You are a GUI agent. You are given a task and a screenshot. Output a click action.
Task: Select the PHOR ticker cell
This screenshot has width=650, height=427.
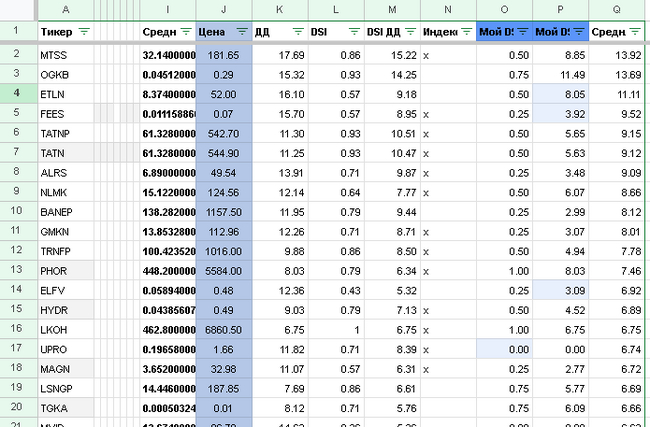(x=66, y=271)
